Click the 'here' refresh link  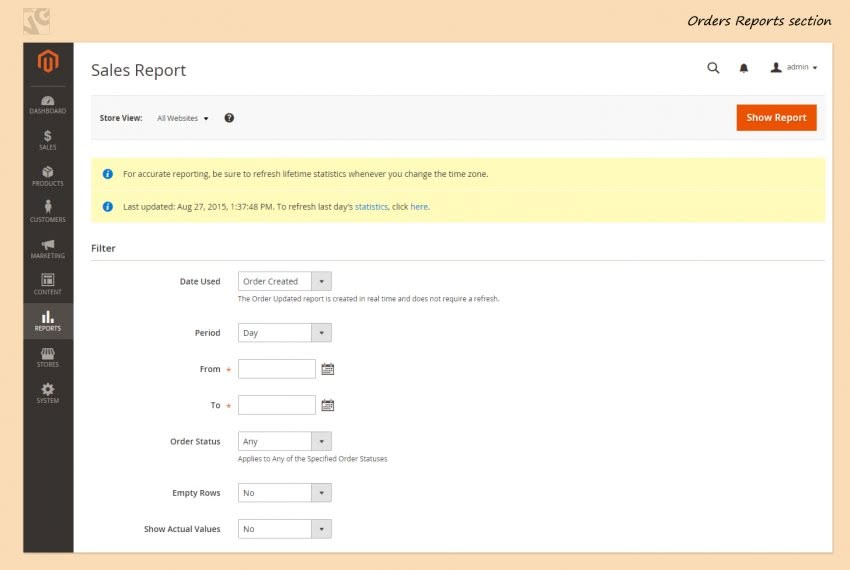tap(419, 207)
